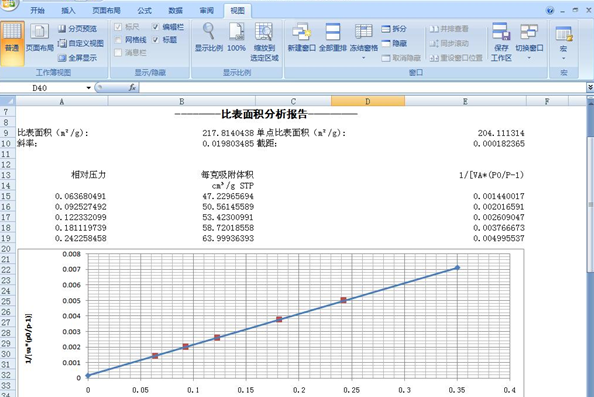Open the 显示比例 zoom magnifier
This screenshot has width=594, height=397.
pos(209,37)
